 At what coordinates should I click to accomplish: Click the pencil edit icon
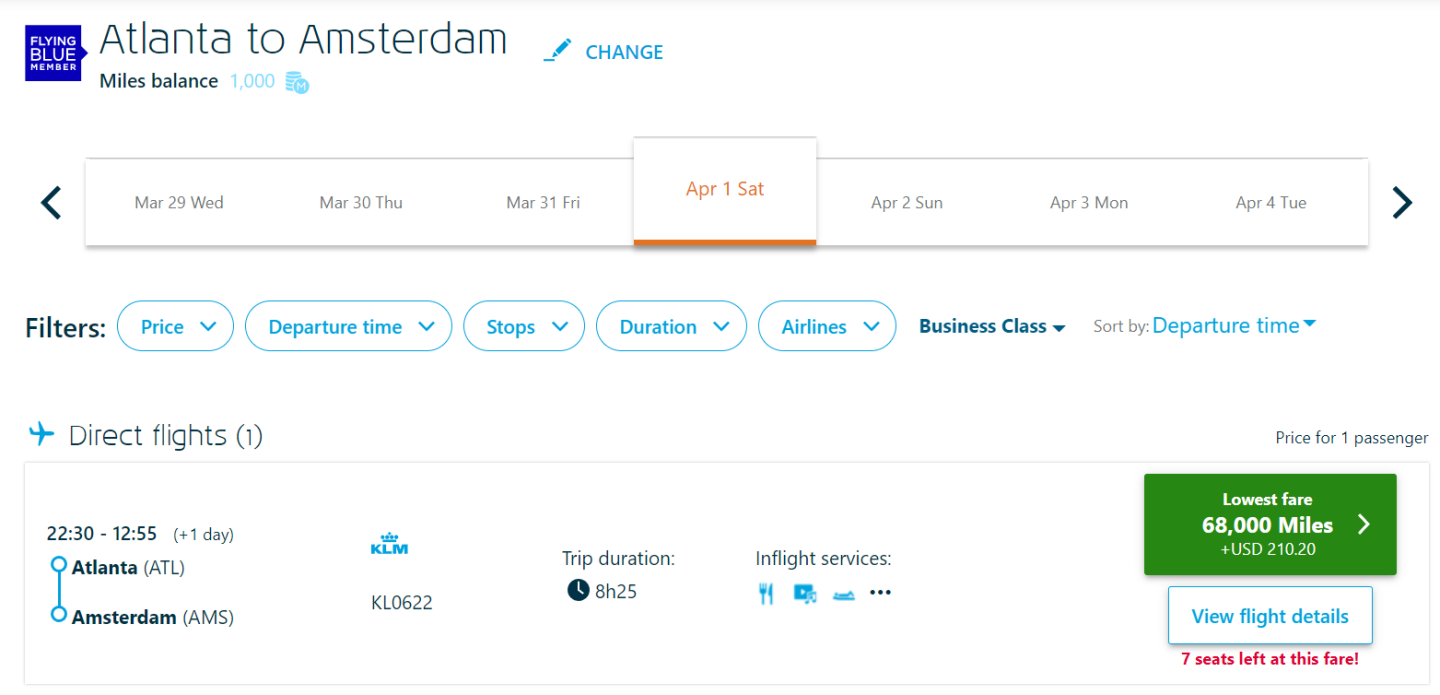tap(558, 51)
